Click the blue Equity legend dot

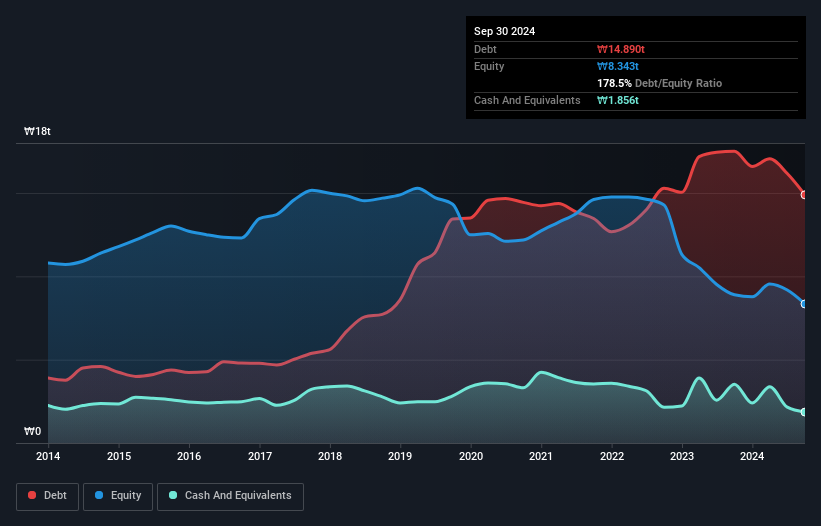(x=99, y=495)
